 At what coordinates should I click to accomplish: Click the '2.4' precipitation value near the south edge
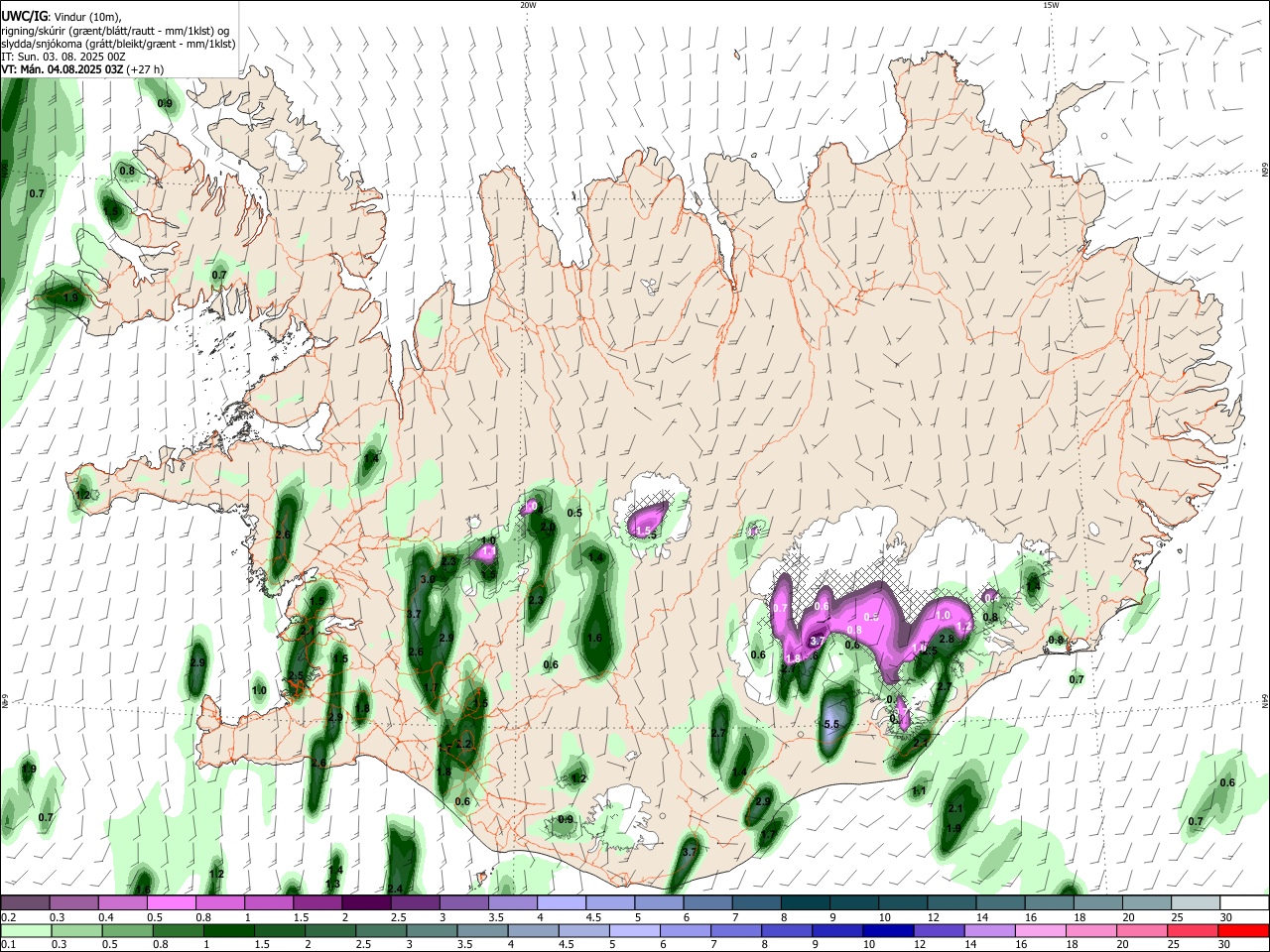point(395,888)
